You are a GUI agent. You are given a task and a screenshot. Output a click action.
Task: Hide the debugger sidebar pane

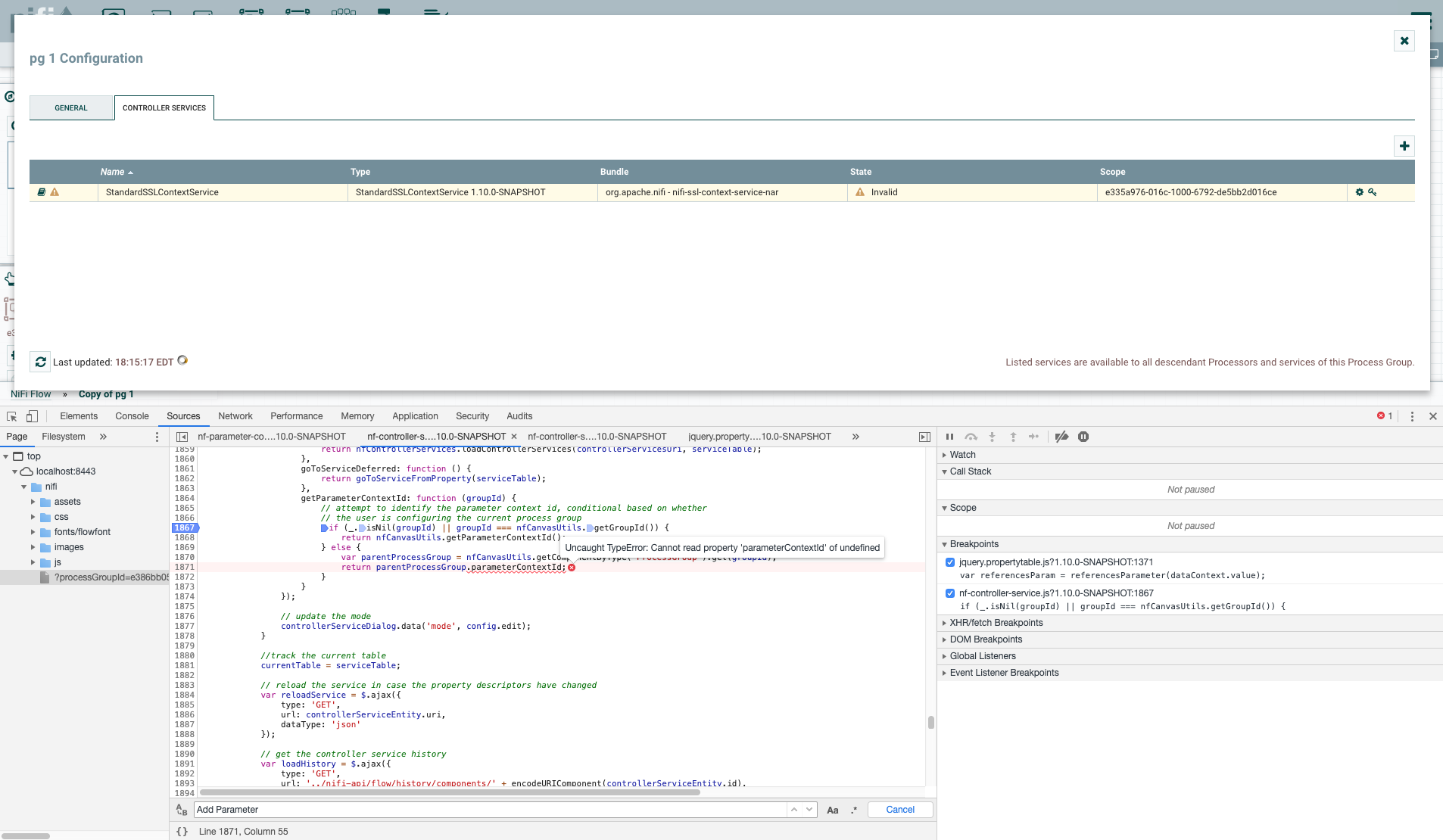pyautogui.click(x=924, y=437)
